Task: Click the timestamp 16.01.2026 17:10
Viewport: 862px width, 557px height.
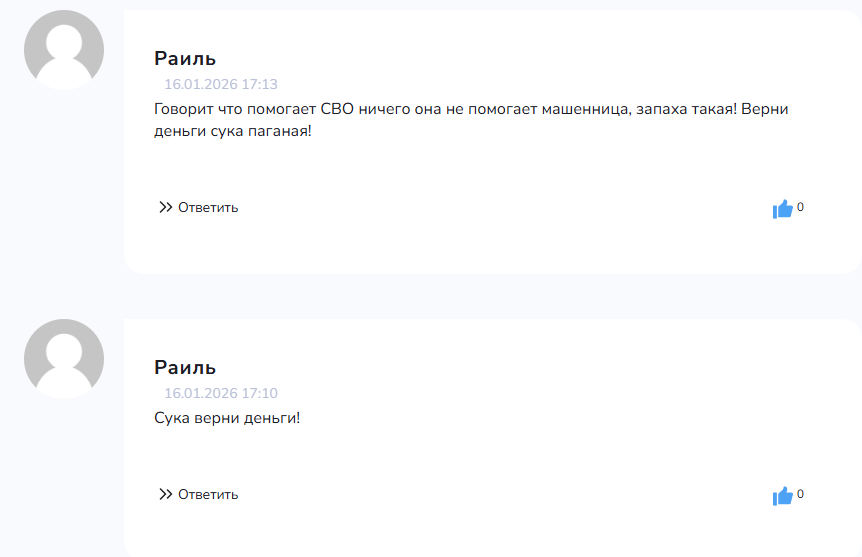Action: (221, 393)
